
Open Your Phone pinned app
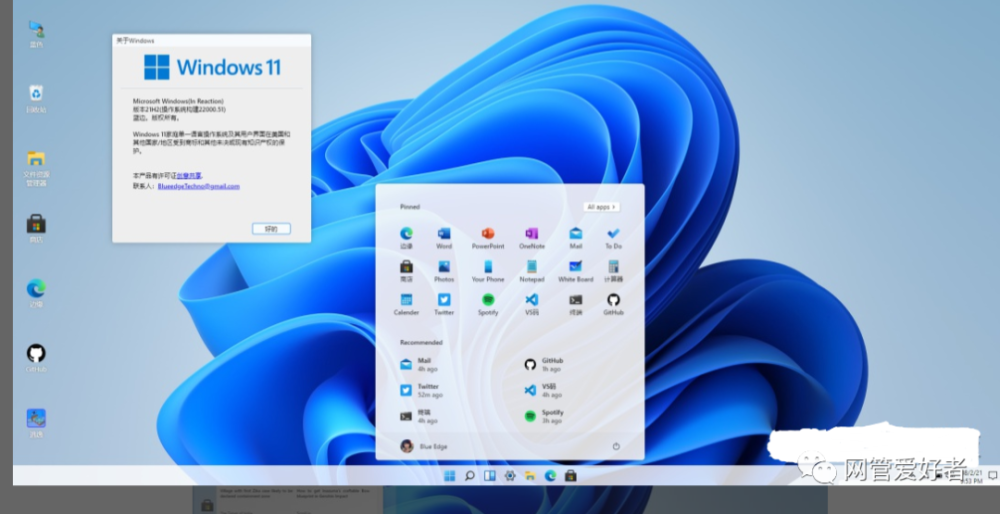click(488, 268)
